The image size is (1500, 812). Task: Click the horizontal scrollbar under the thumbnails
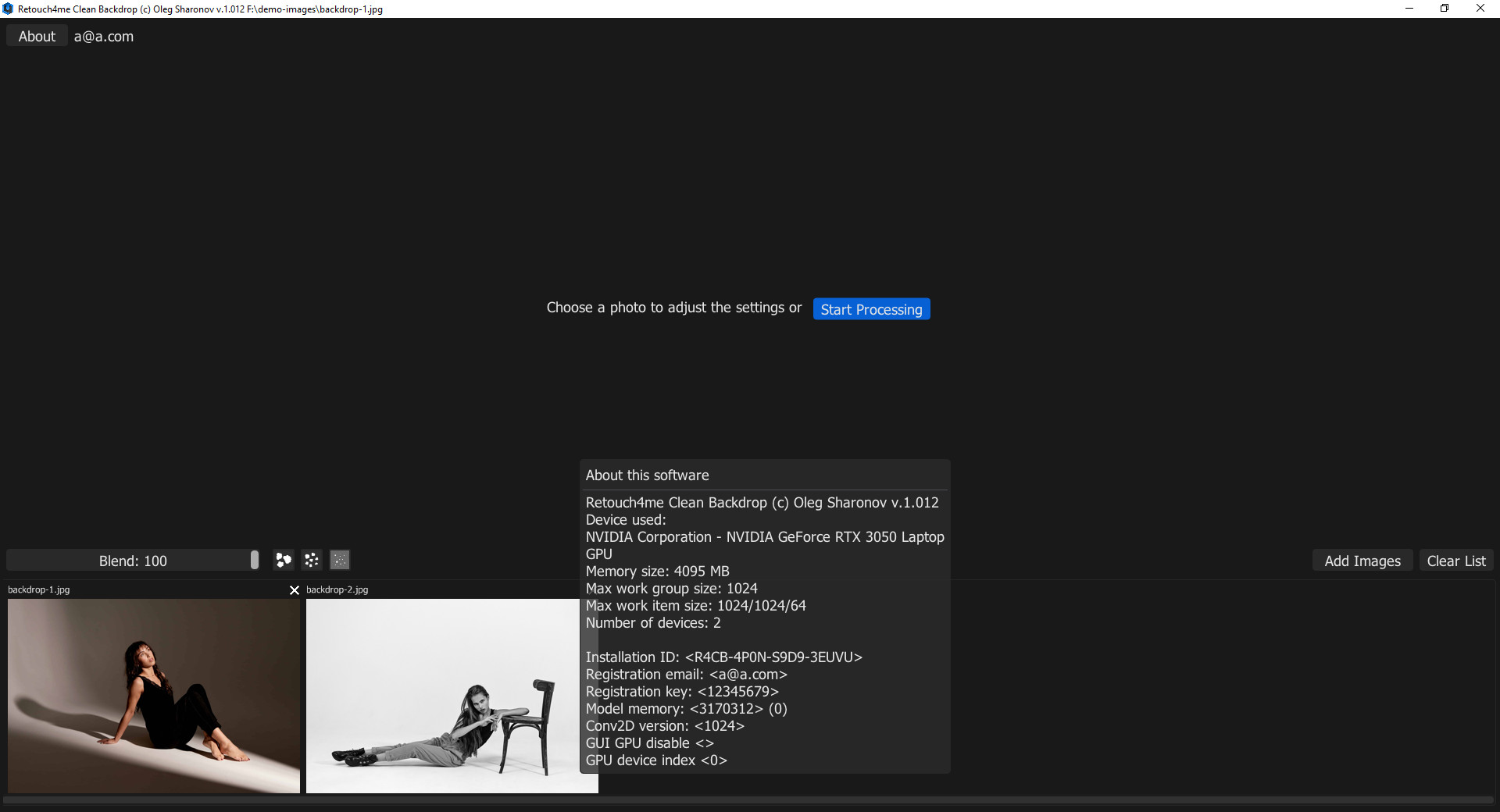[748, 800]
